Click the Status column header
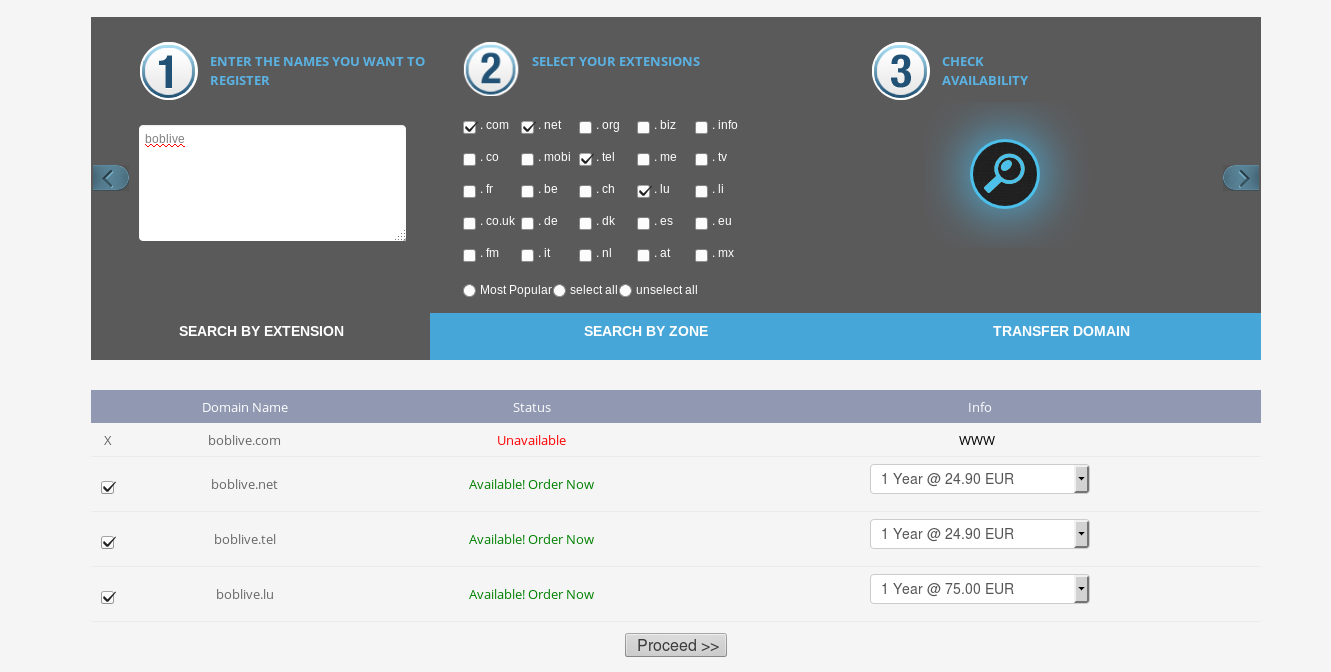This screenshot has width=1331, height=672. 532,407
